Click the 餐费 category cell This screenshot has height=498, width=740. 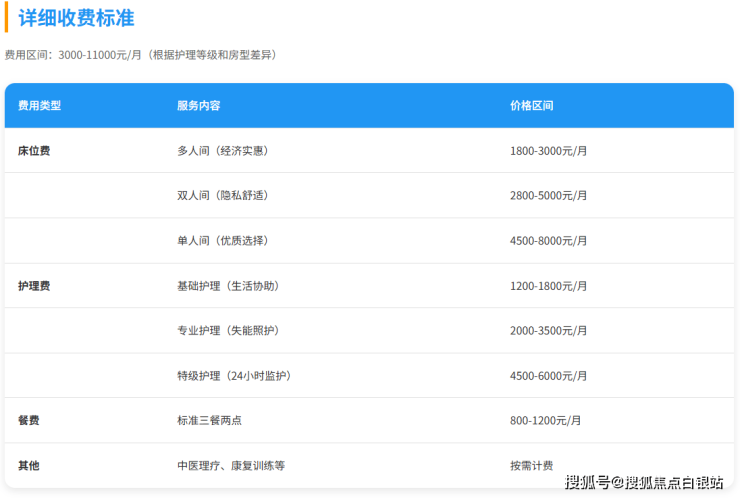(x=29, y=421)
